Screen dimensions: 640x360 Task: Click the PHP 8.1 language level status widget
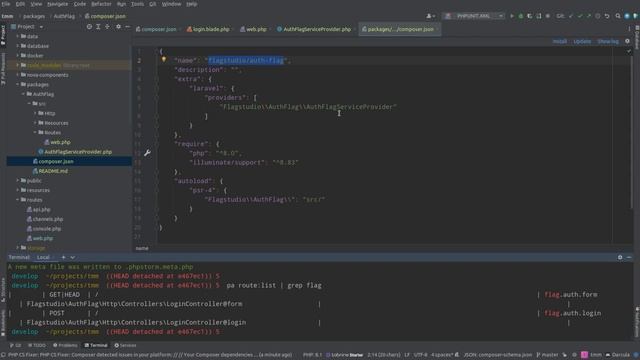(x=312, y=355)
